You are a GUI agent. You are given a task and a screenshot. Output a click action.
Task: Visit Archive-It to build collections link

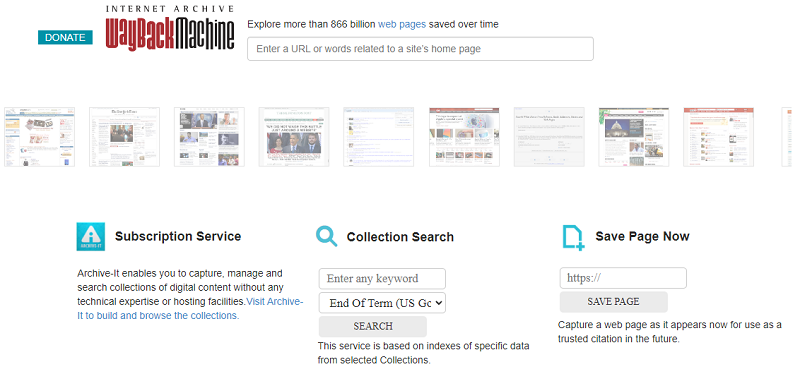pos(190,308)
